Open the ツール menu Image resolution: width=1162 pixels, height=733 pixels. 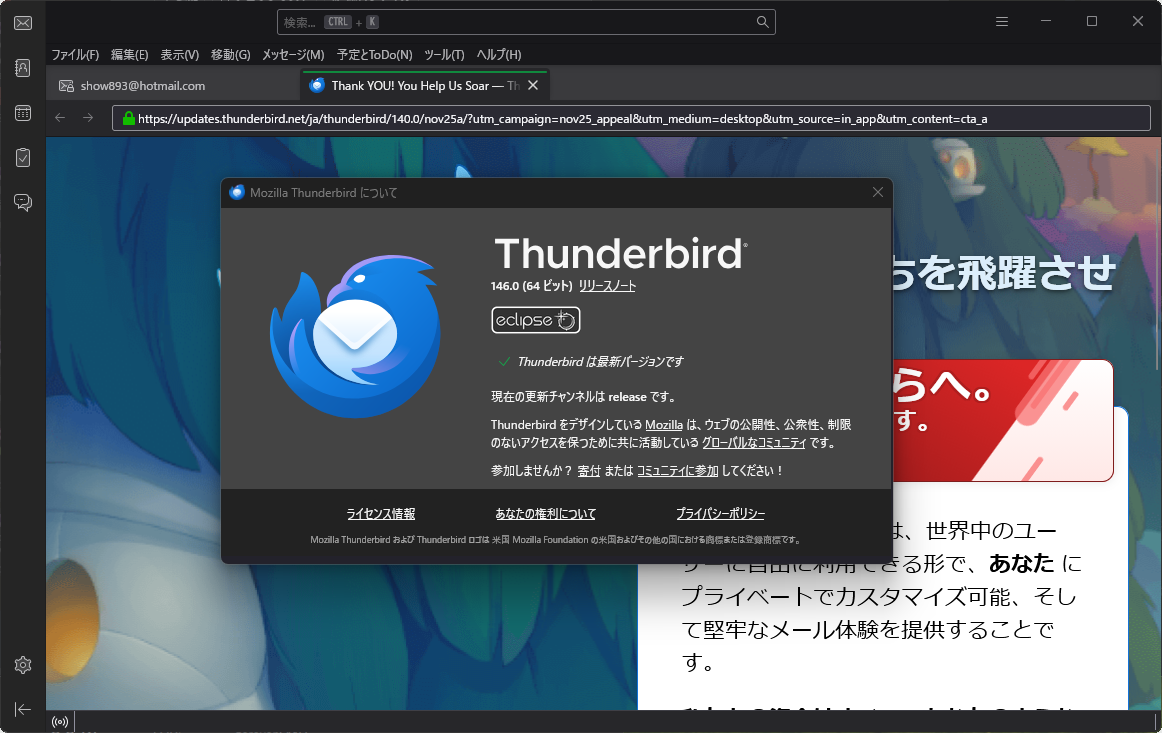pyautogui.click(x=443, y=55)
